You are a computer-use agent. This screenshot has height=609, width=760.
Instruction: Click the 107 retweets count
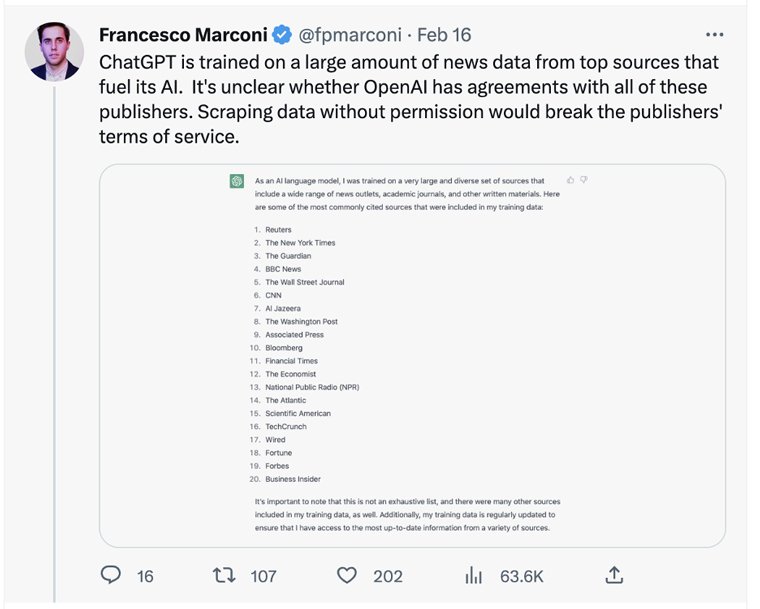tap(263, 576)
